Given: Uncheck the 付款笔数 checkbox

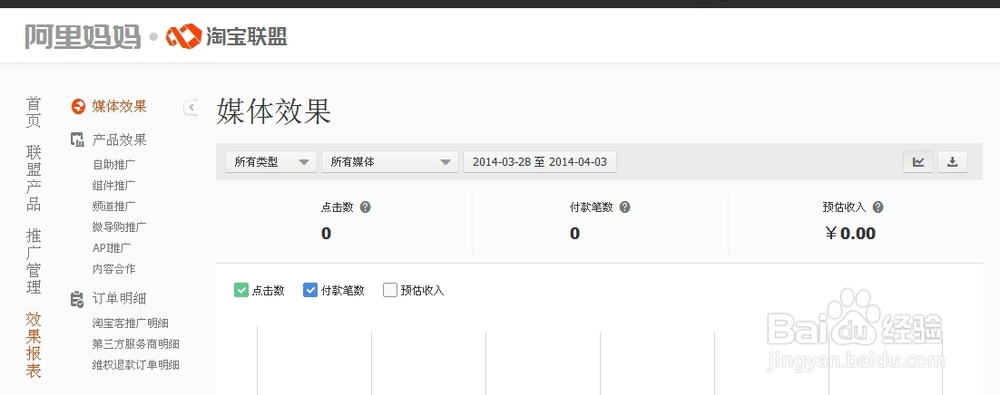Looking at the screenshot, I should click(x=310, y=290).
